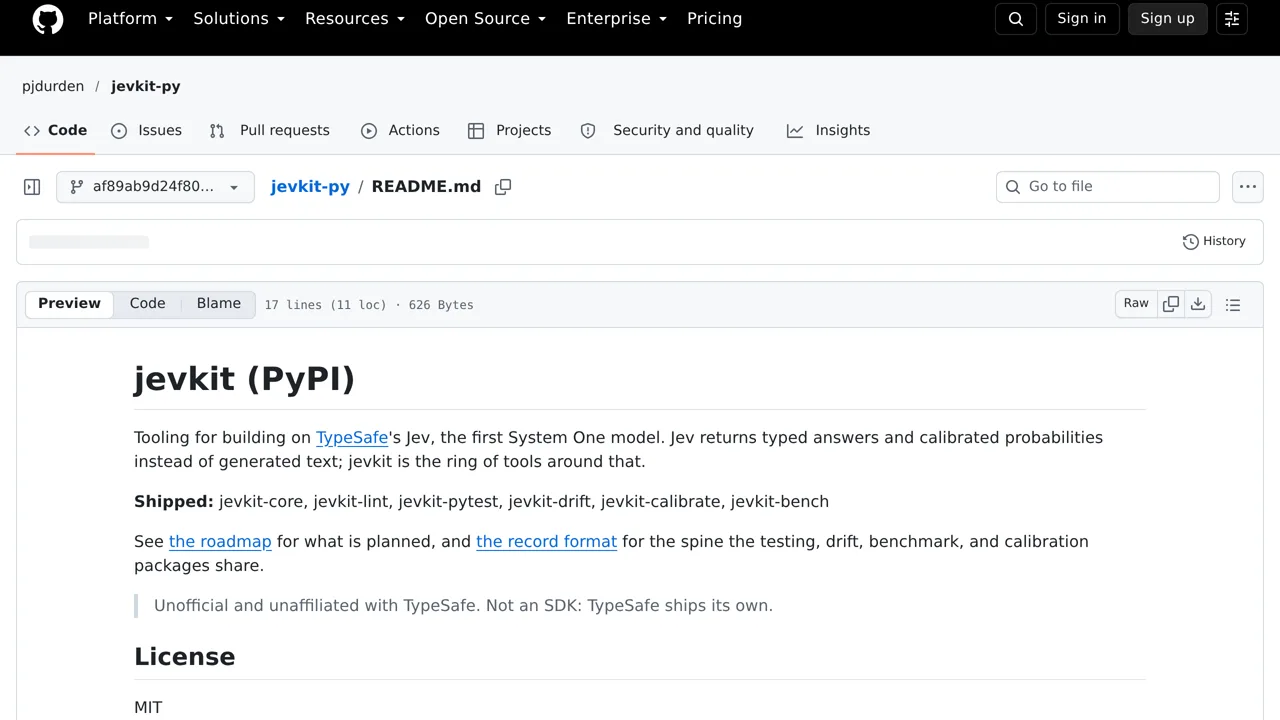
Task: Switch to the Preview view
Action: 69,304
